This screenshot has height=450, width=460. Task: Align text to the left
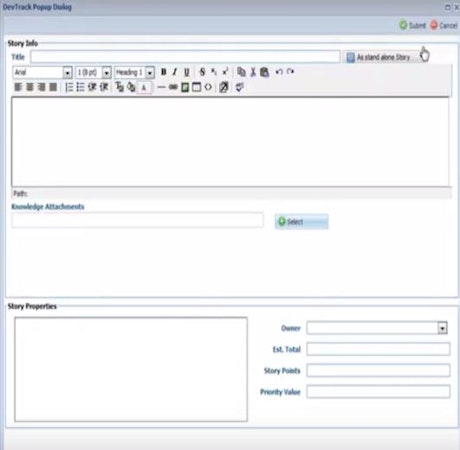click(x=18, y=87)
